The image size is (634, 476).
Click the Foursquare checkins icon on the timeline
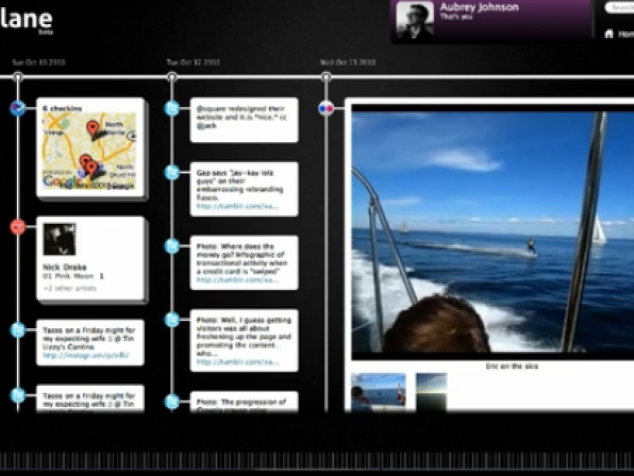click(x=18, y=108)
